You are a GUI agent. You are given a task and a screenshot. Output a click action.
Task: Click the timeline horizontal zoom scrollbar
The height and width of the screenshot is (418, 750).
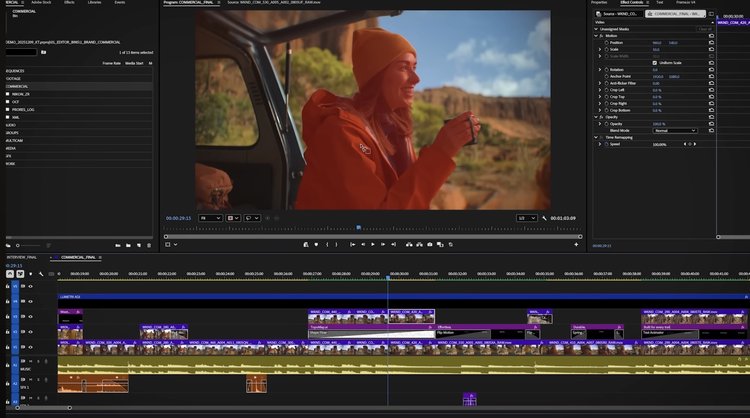pos(44,408)
